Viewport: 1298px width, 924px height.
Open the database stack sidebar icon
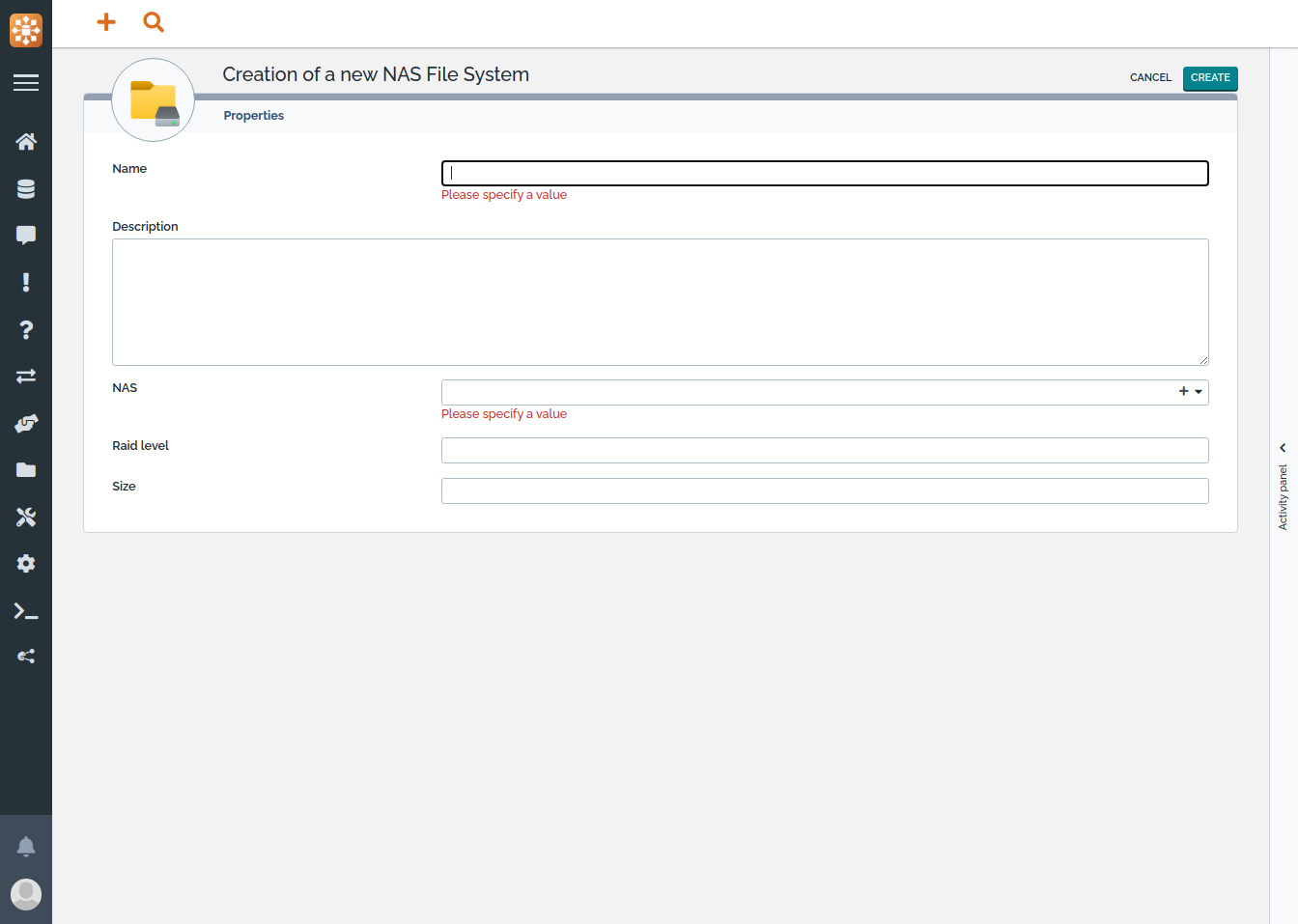[x=26, y=189]
